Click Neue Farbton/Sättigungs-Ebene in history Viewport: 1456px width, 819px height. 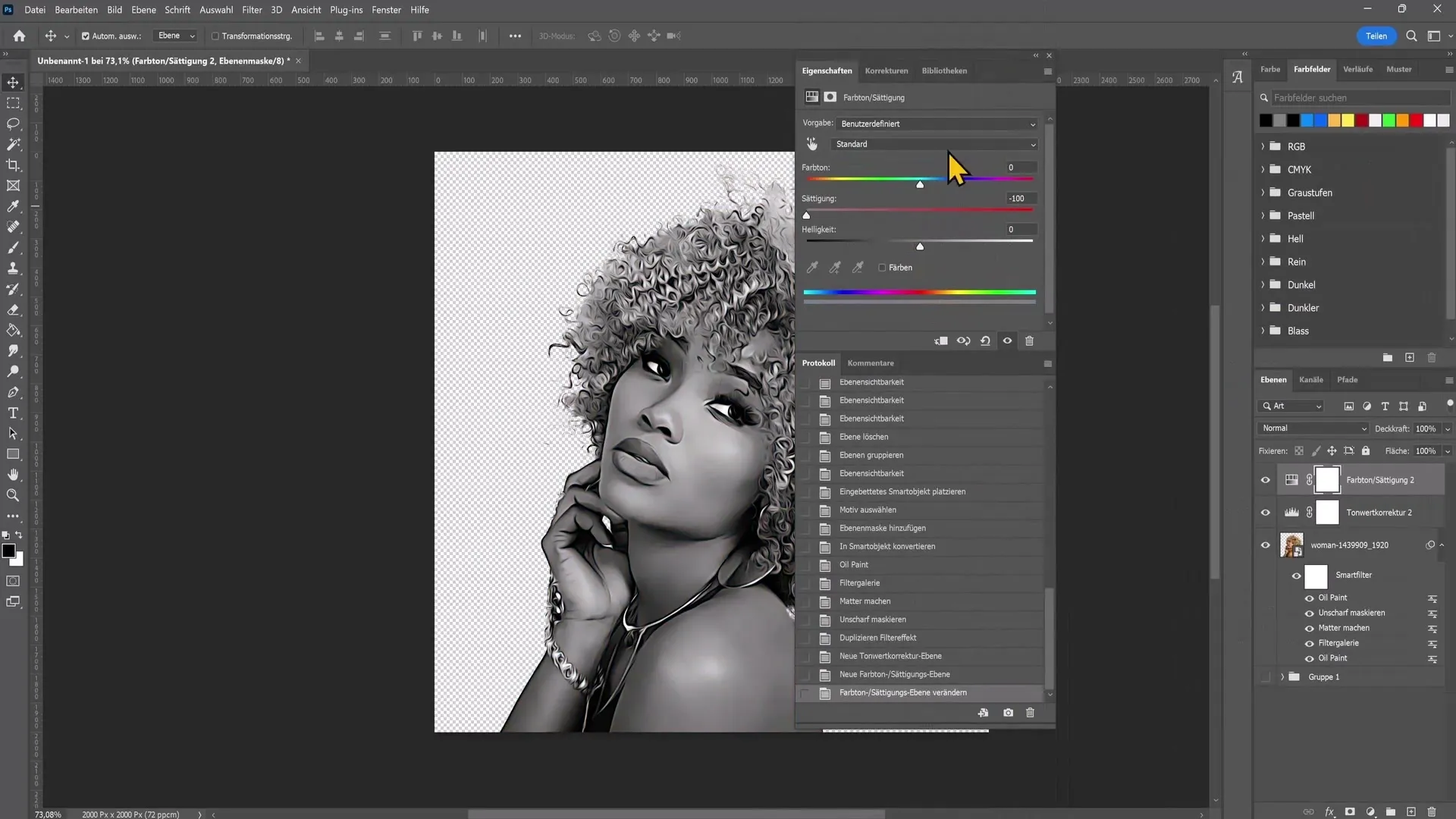895,674
